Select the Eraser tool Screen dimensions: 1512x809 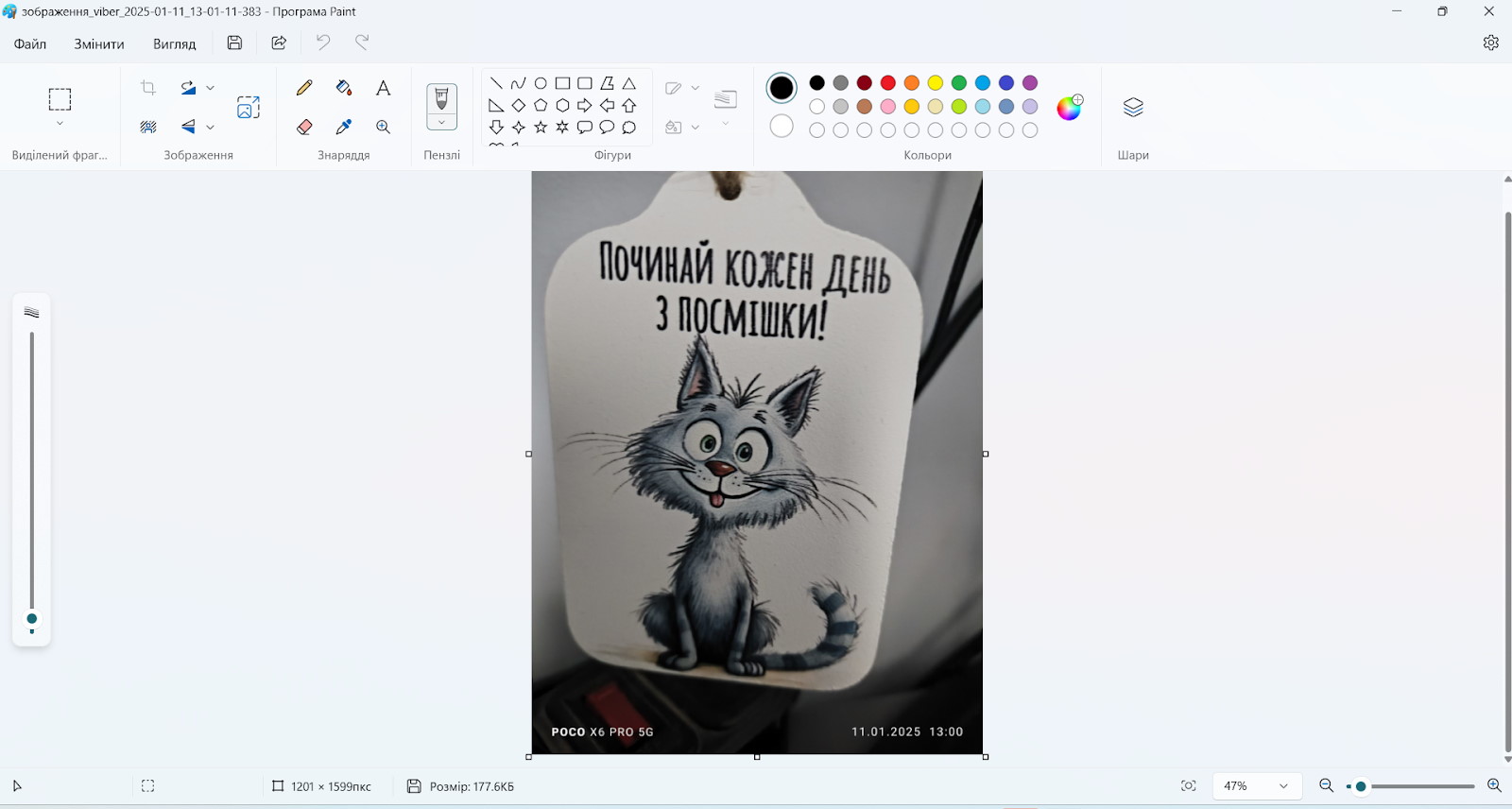(x=304, y=127)
